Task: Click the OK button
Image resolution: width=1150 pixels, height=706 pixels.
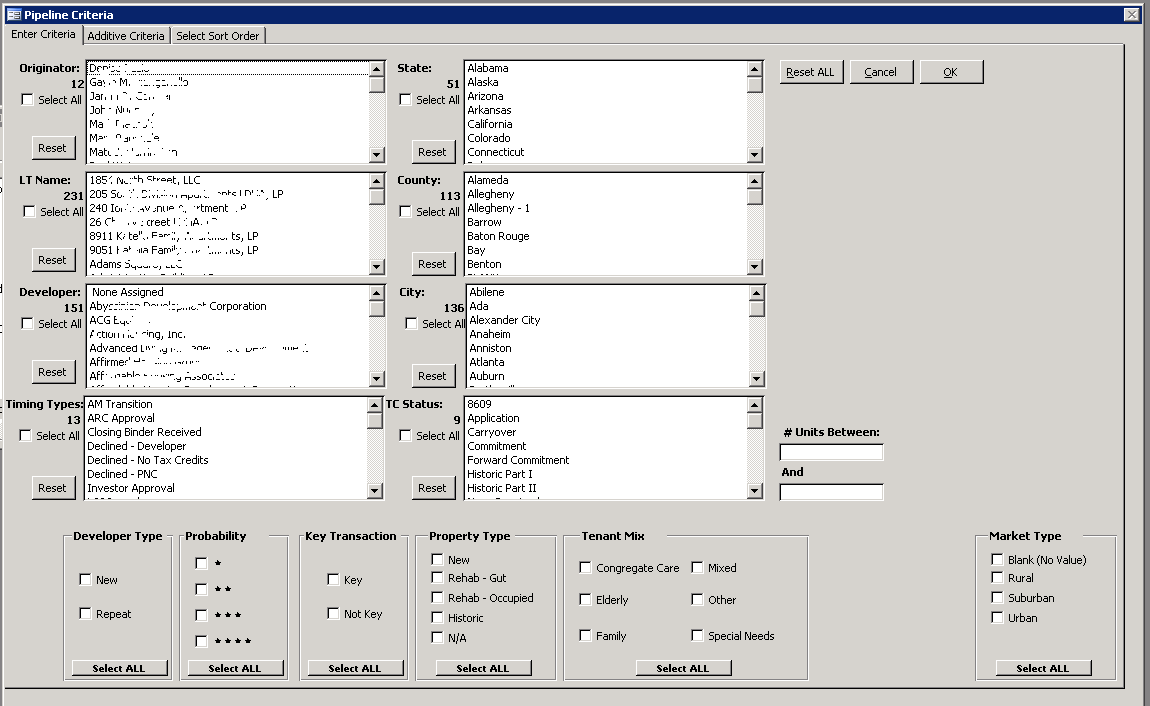Action: click(951, 72)
